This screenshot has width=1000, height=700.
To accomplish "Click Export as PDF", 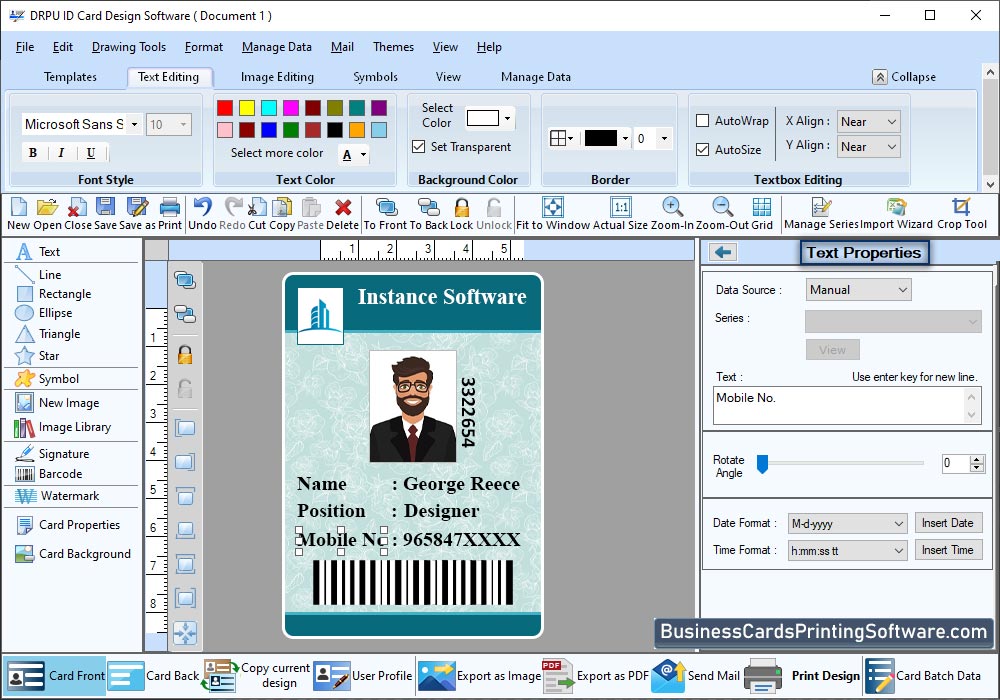I will tap(596, 676).
